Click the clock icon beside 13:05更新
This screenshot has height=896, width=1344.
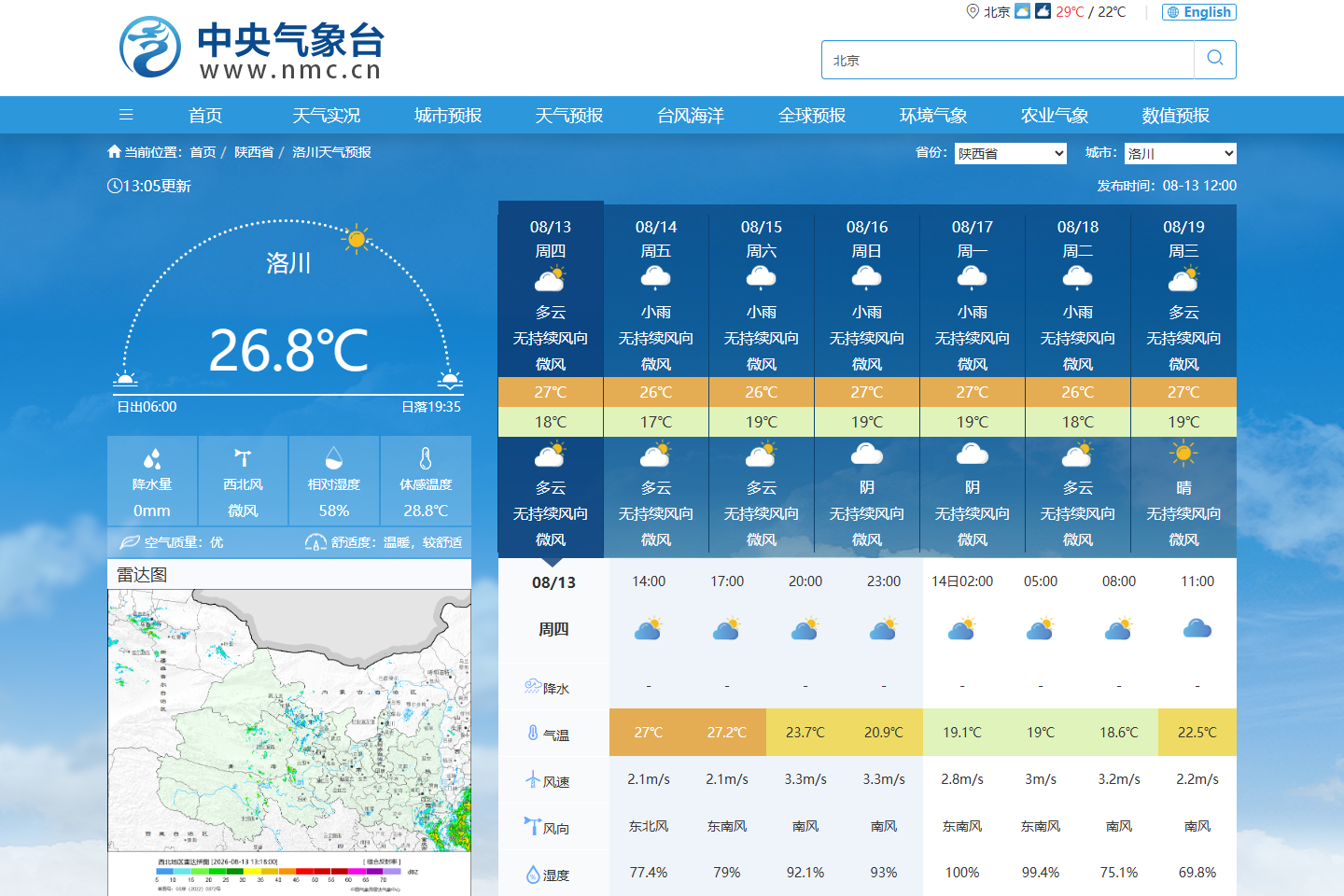click(114, 186)
